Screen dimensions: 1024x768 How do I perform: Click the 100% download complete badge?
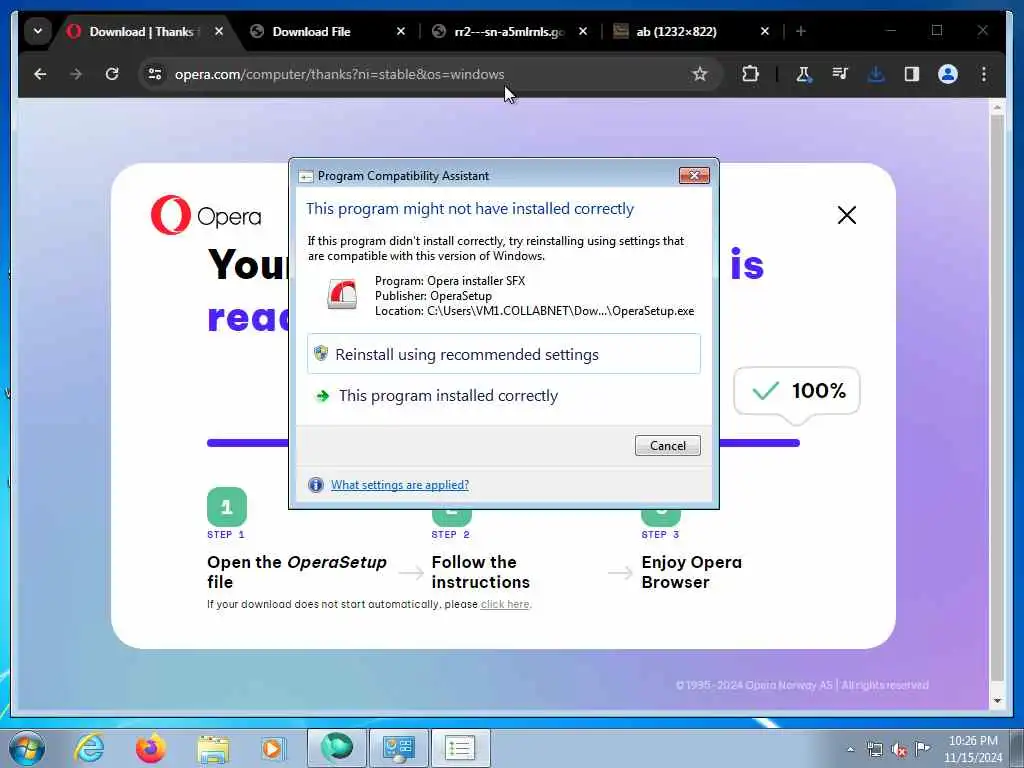point(797,391)
